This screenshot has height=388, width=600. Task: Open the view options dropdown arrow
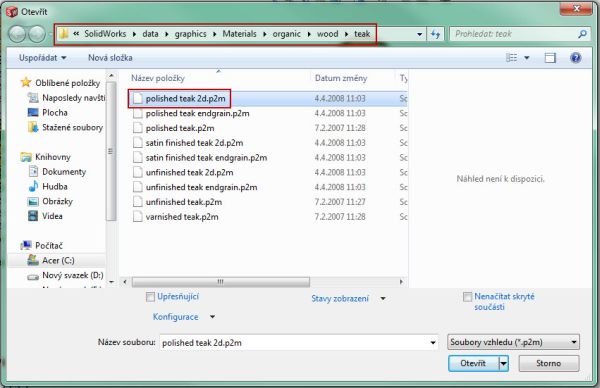click(x=527, y=58)
